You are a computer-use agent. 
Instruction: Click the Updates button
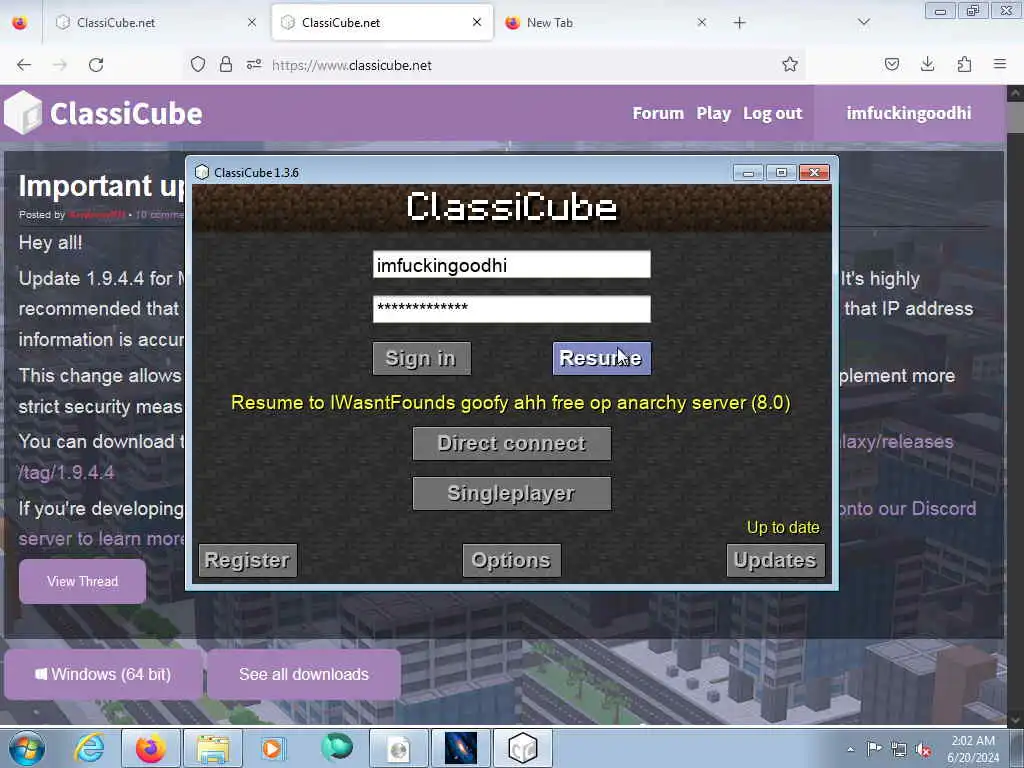coord(775,560)
